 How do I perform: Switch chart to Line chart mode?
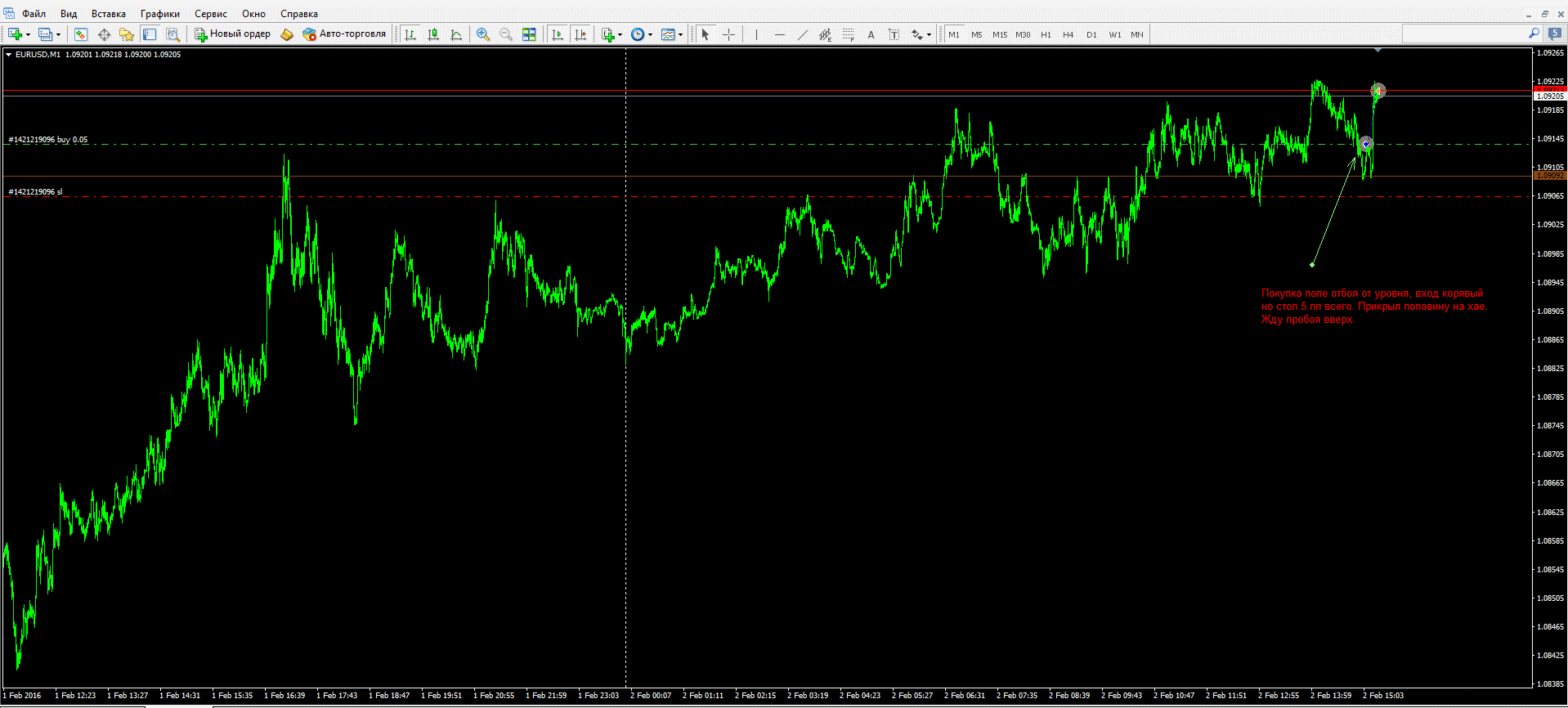tap(456, 34)
